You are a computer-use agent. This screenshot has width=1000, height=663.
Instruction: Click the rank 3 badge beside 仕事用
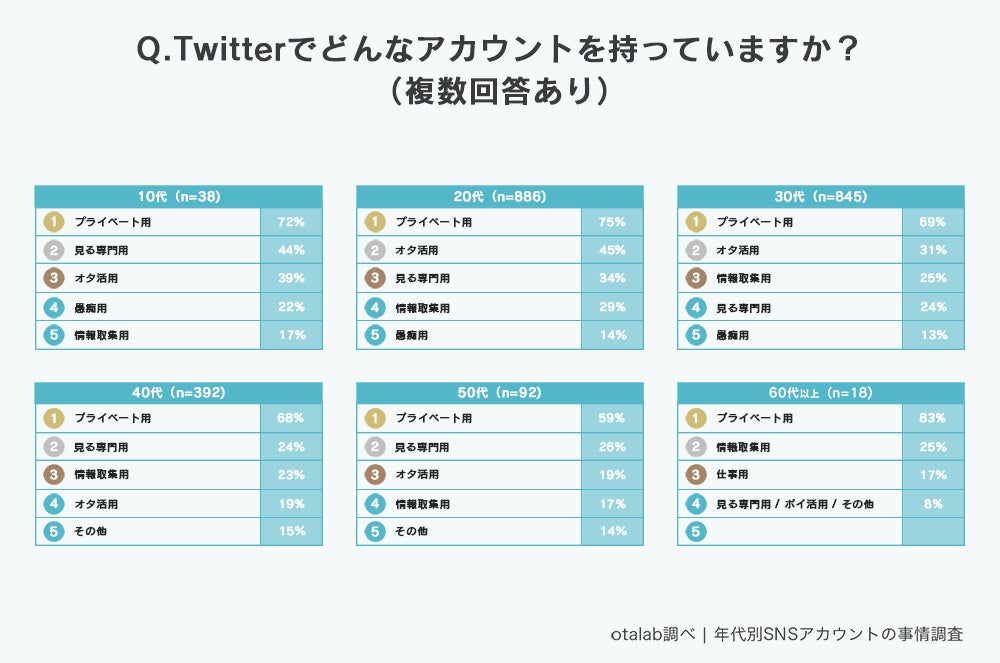pos(695,475)
